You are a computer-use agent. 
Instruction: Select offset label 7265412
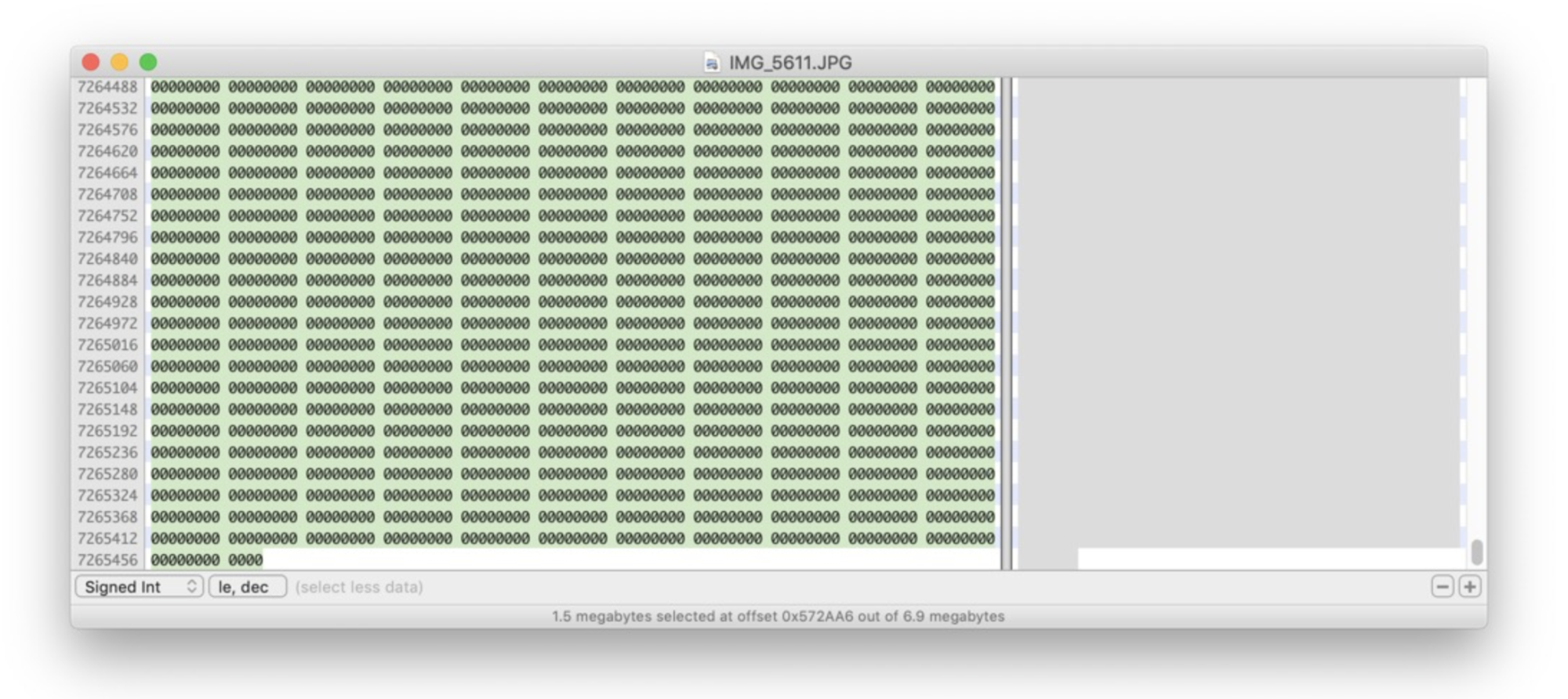click(107, 539)
